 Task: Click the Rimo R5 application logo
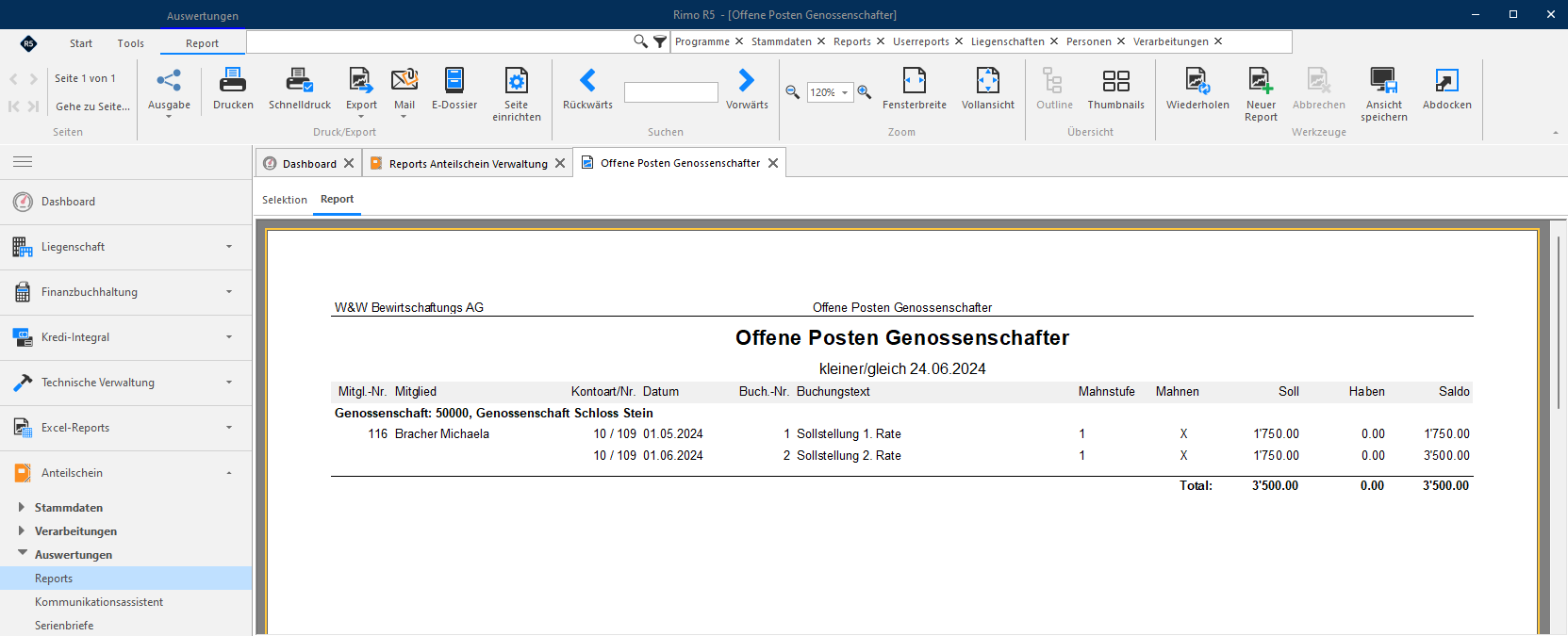28,43
